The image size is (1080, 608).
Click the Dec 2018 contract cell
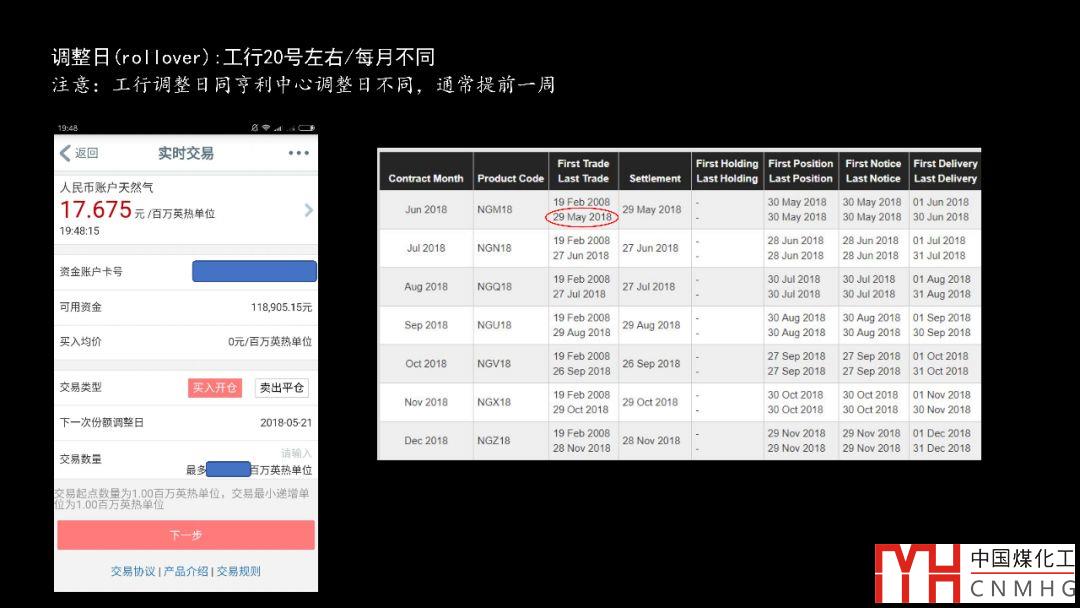click(426, 441)
